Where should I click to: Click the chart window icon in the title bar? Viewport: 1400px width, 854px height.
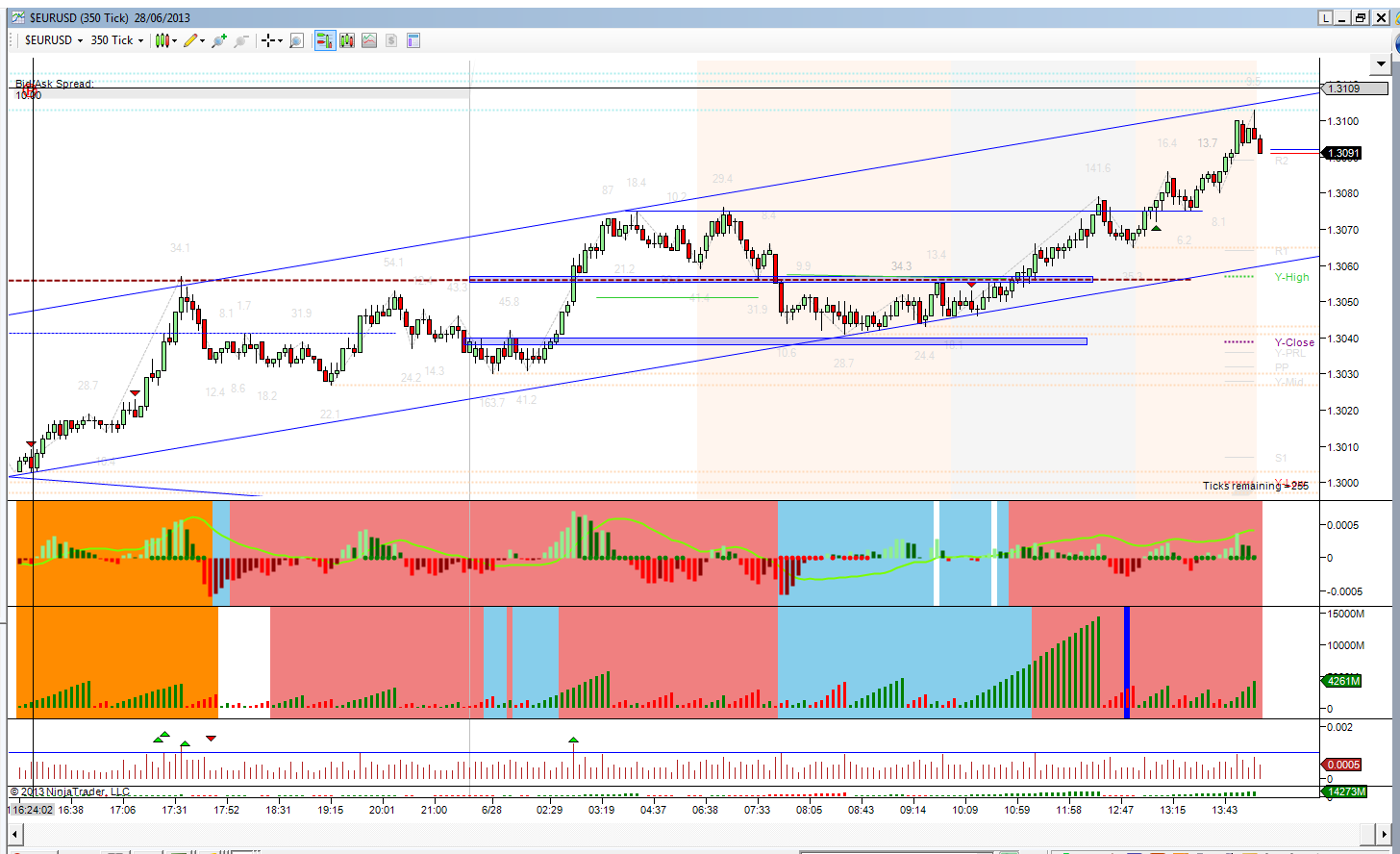[x=18, y=17]
